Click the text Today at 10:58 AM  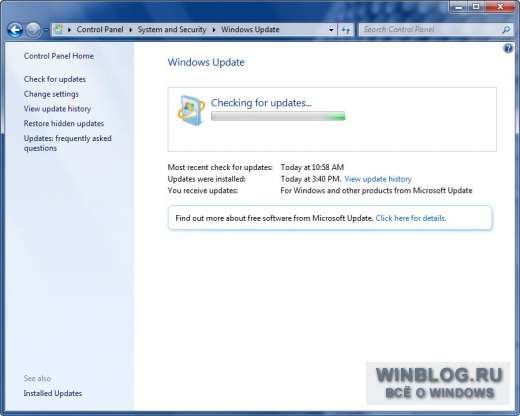pos(312,167)
